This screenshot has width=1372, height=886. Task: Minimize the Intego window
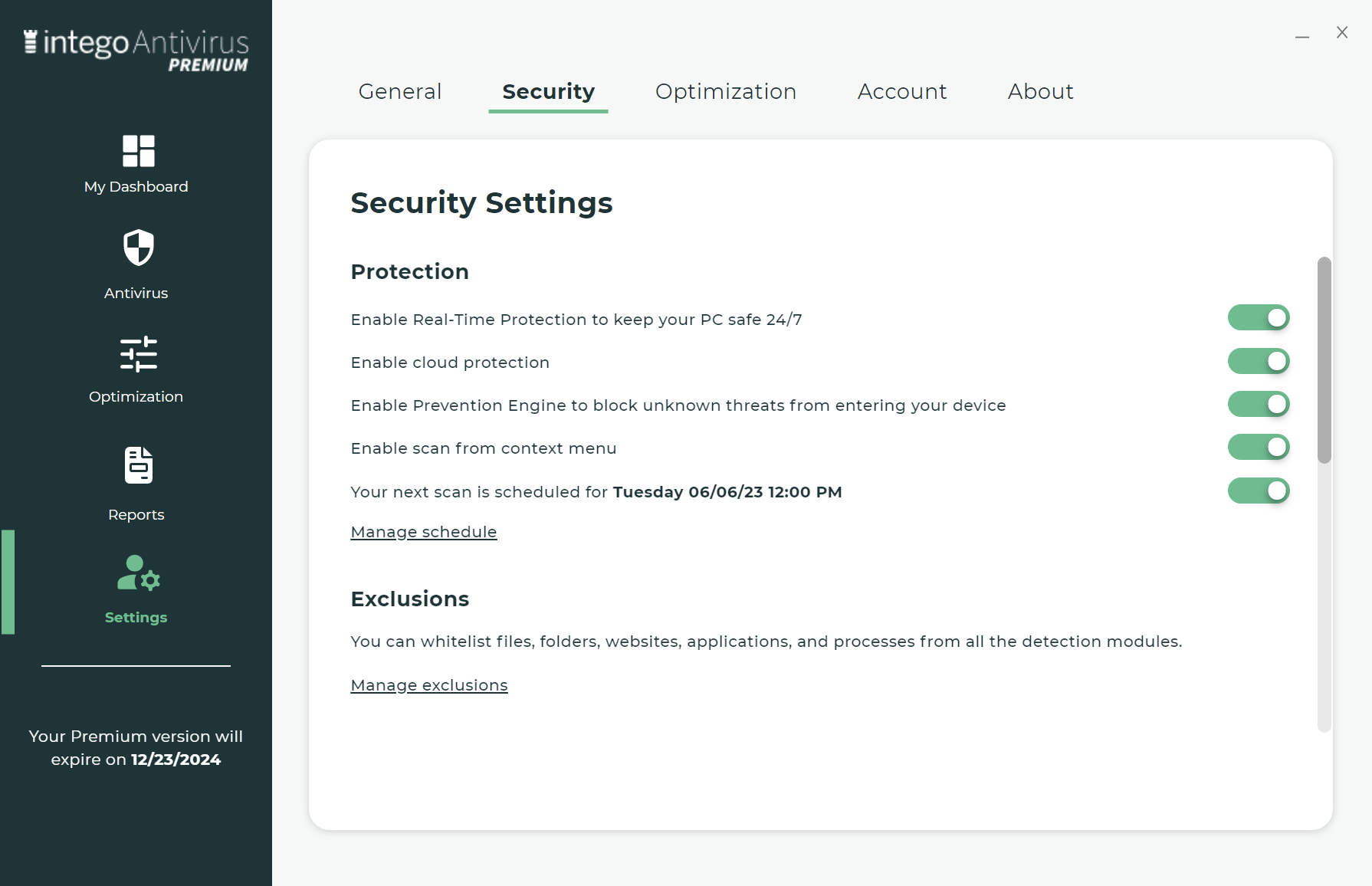coord(1302,35)
